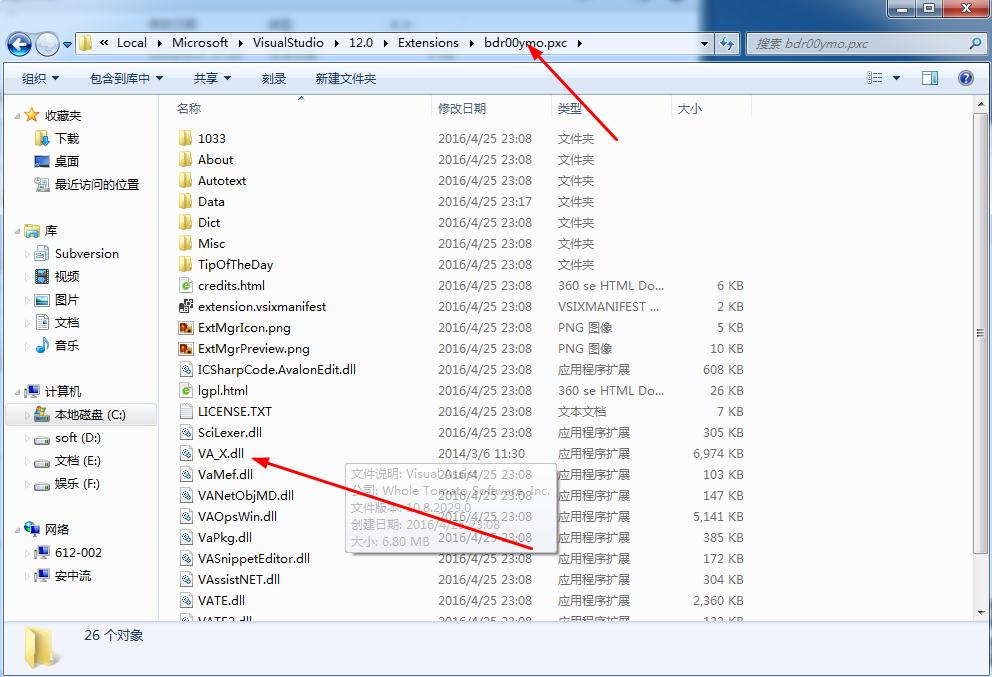
Task: Select Microsoft in the address breadcrumb
Action: 199,43
